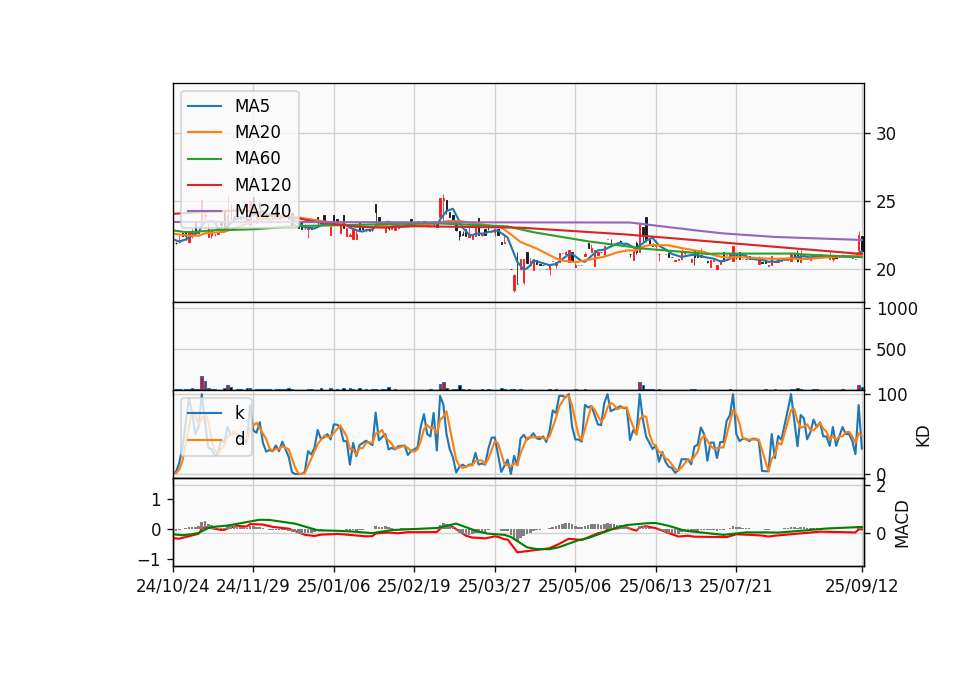Click the 25/07/21 date axis label

[x=736, y=586]
